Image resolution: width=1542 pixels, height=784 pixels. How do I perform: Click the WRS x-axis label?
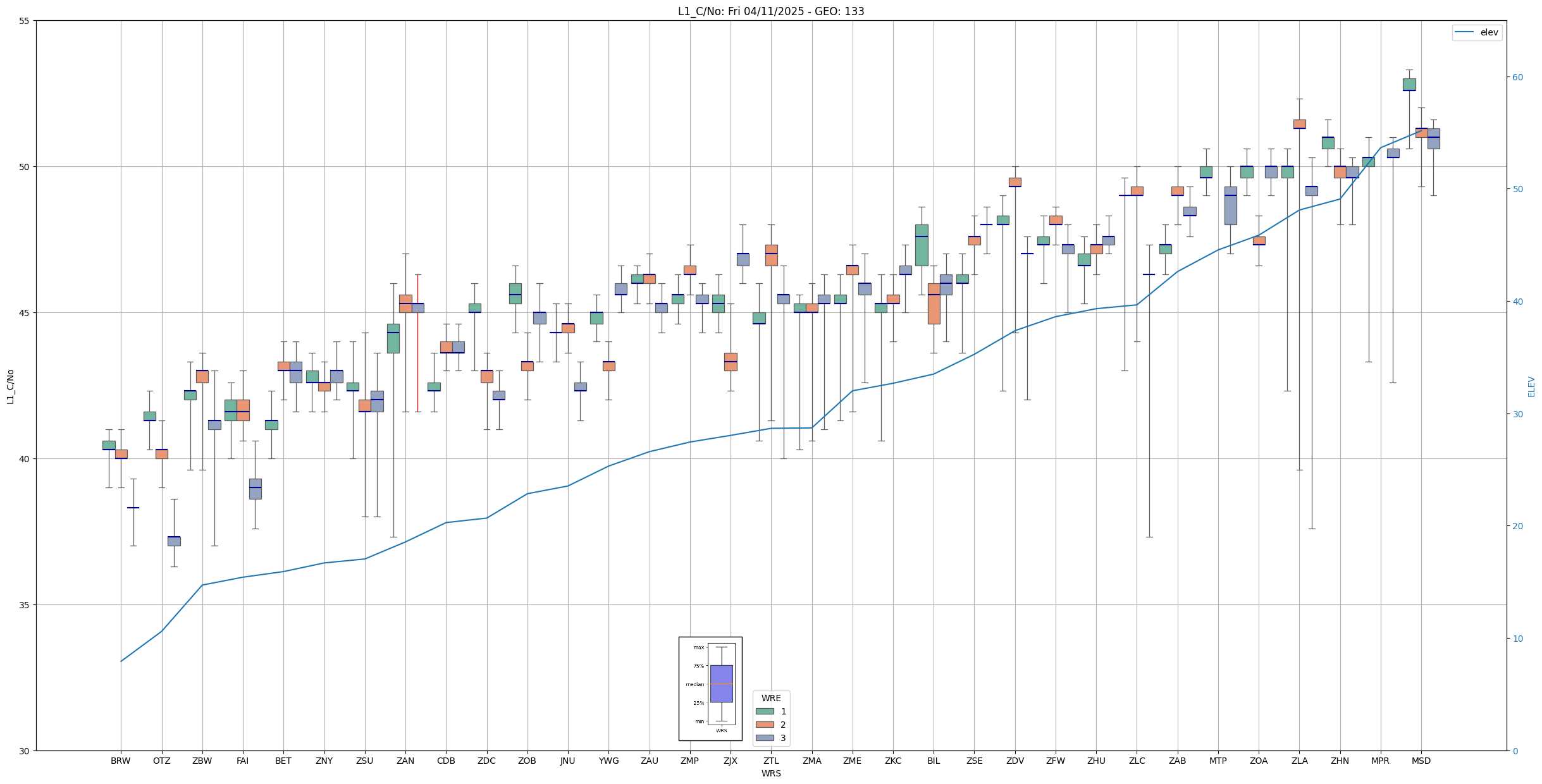tap(770, 773)
